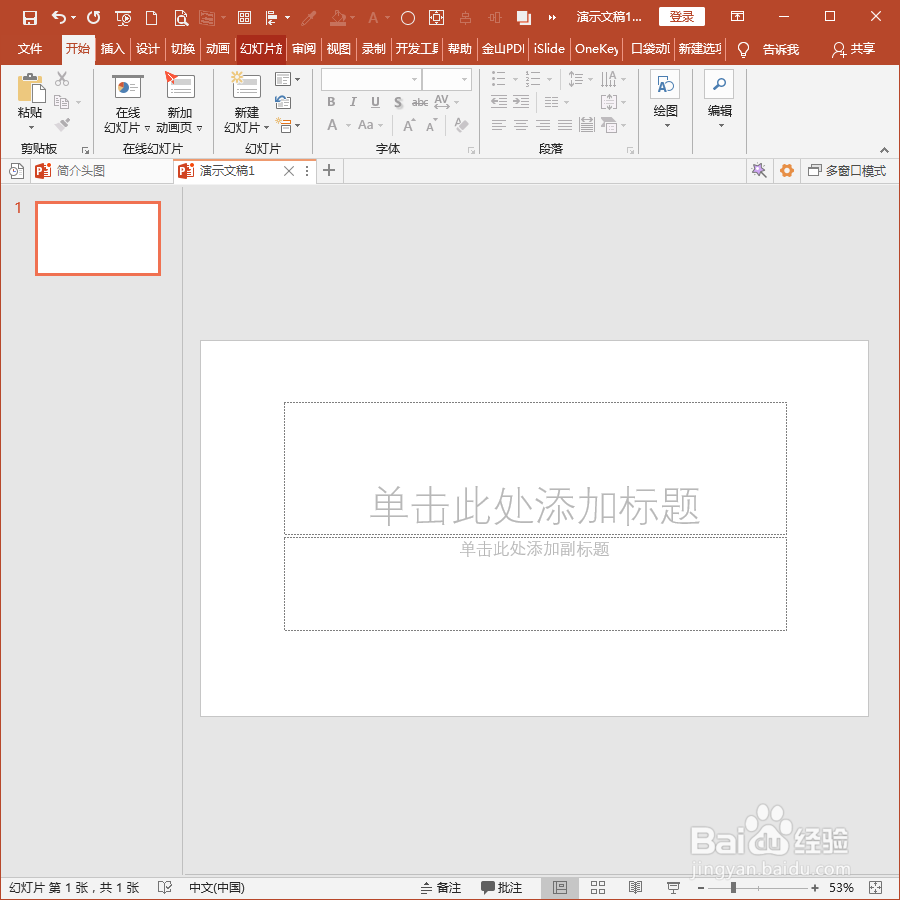This screenshot has height=900, width=900.
Task: Undo the last action using the arrow icon
Action: click(x=59, y=17)
